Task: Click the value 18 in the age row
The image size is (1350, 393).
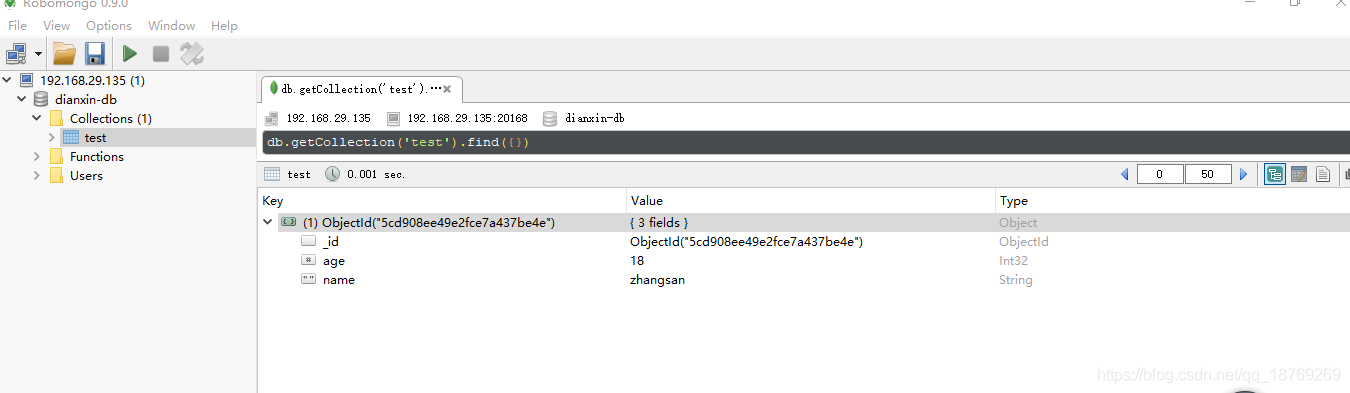Action: click(x=637, y=261)
